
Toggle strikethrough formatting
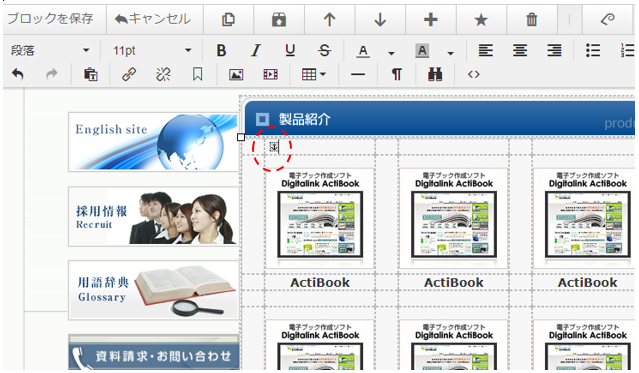324,51
